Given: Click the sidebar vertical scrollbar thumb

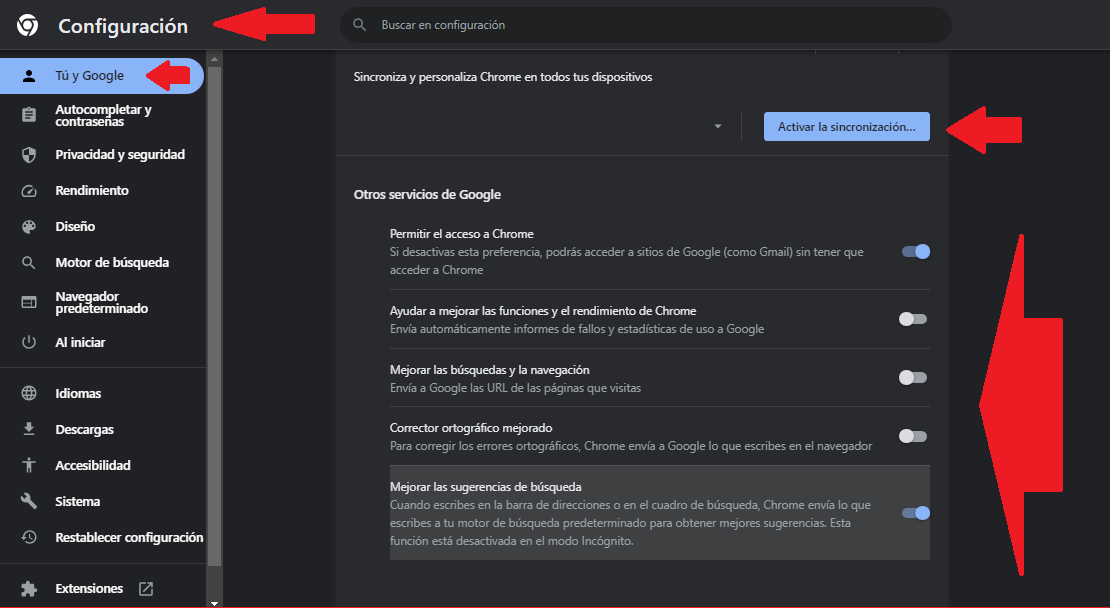Looking at the screenshot, I should tap(214, 316).
